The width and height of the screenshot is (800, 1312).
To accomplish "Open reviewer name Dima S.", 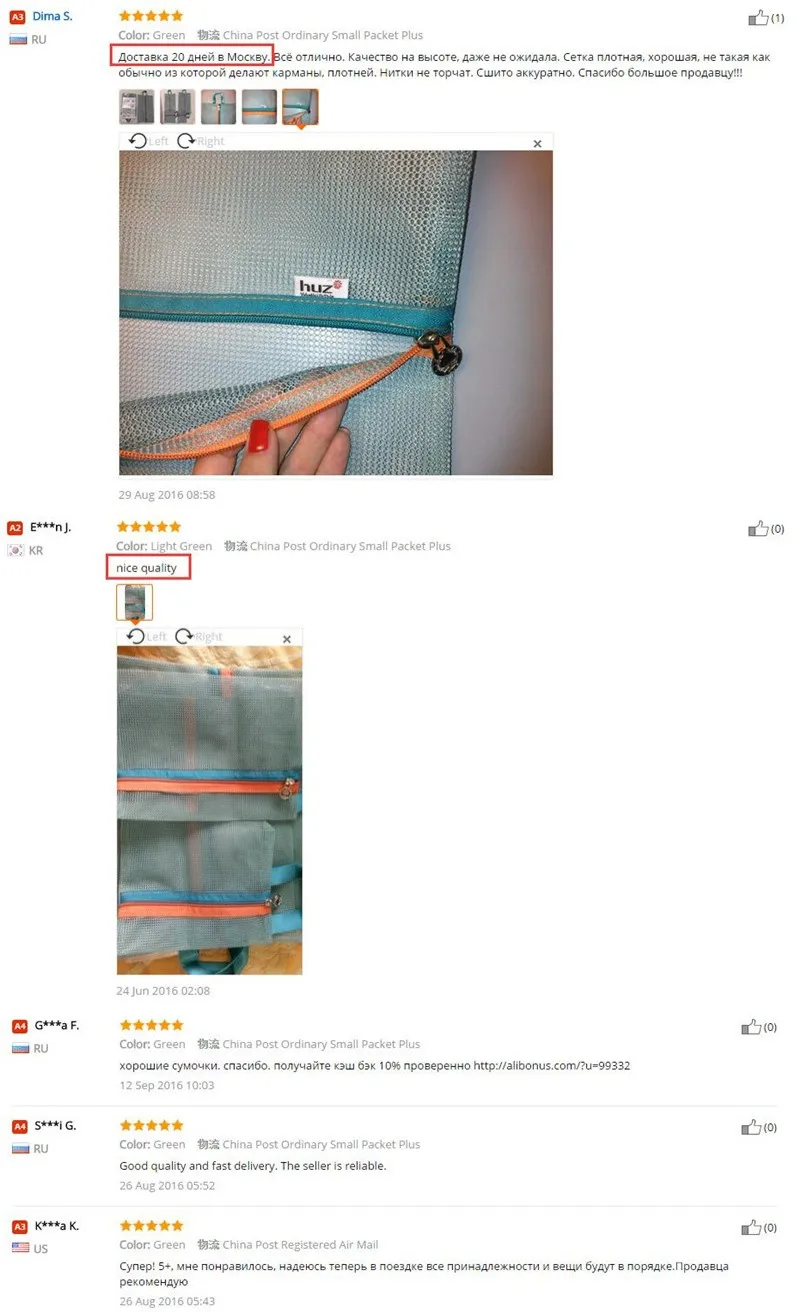I will point(52,16).
